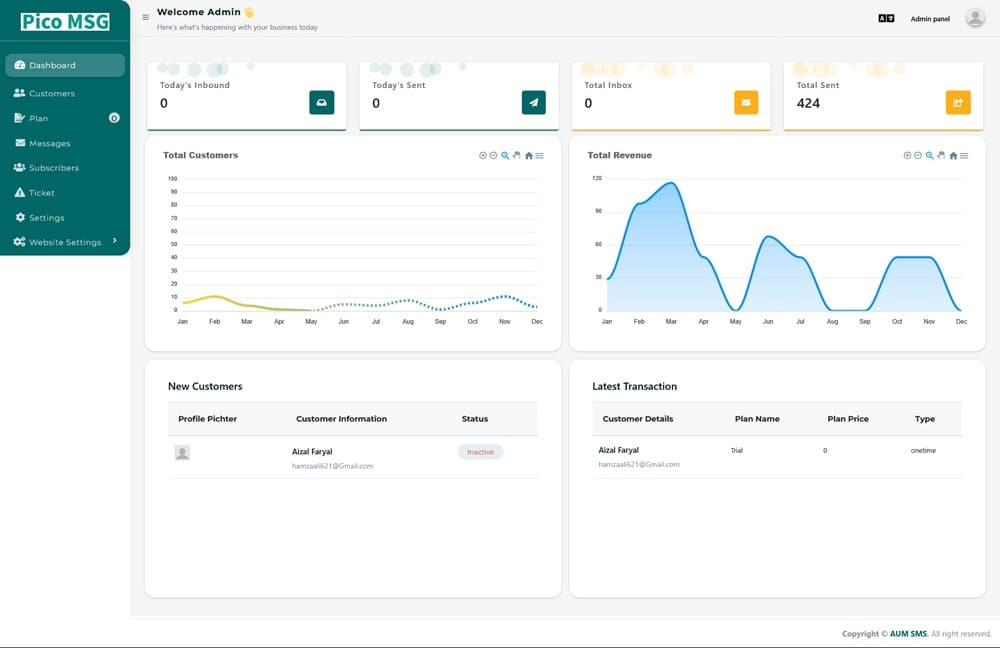
Task: Click the Total Inbox envelope icon
Action: (x=746, y=102)
